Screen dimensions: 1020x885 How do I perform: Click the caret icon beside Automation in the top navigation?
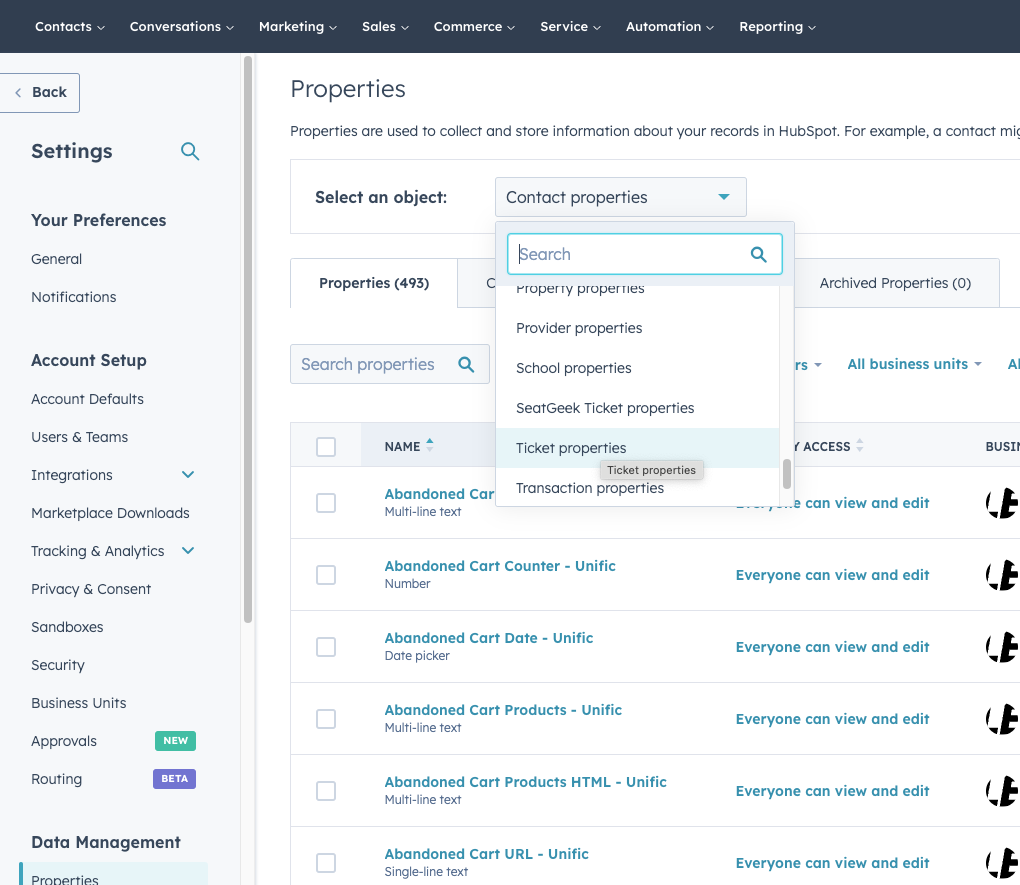(x=709, y=27)
